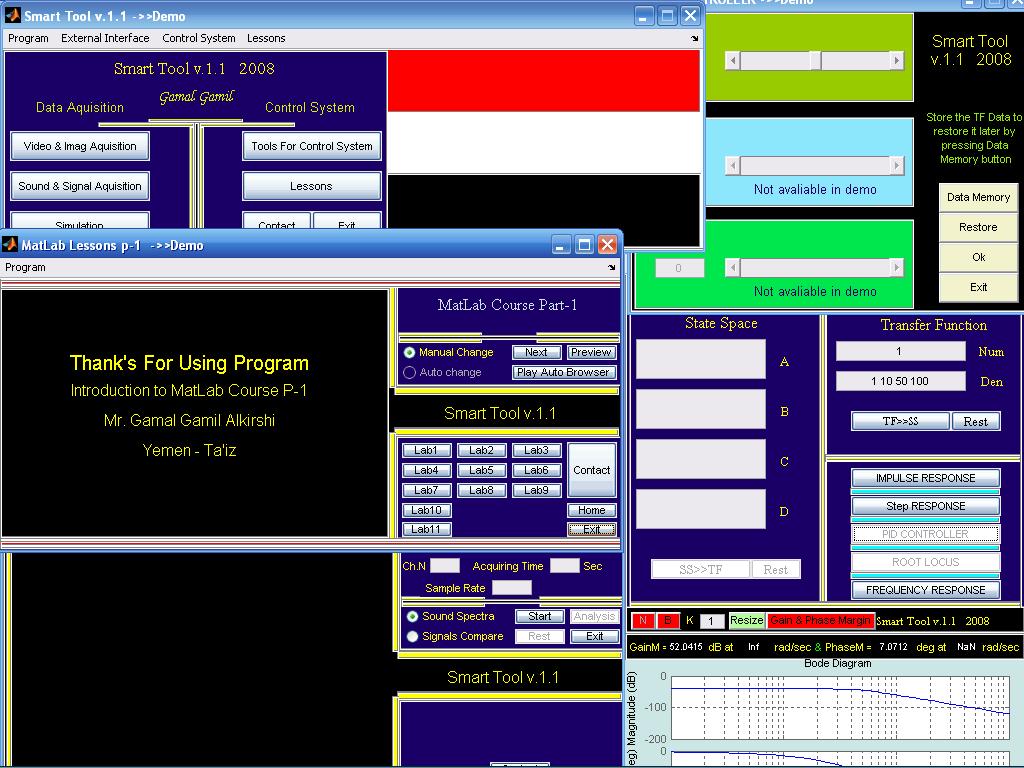Click the Preview button
Viewport: 1024px width, 768px height.
[x=591, y=353]
